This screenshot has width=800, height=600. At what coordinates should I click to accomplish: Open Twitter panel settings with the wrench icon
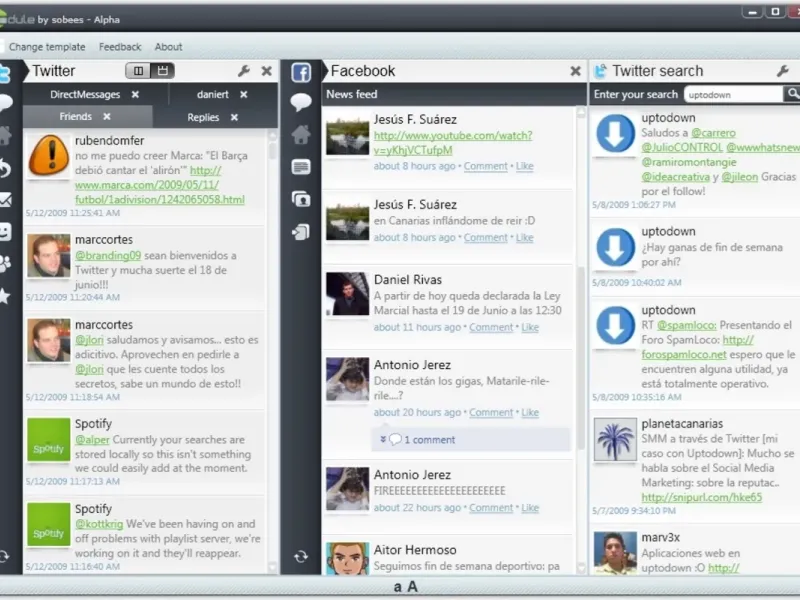(x=243, y=71)
